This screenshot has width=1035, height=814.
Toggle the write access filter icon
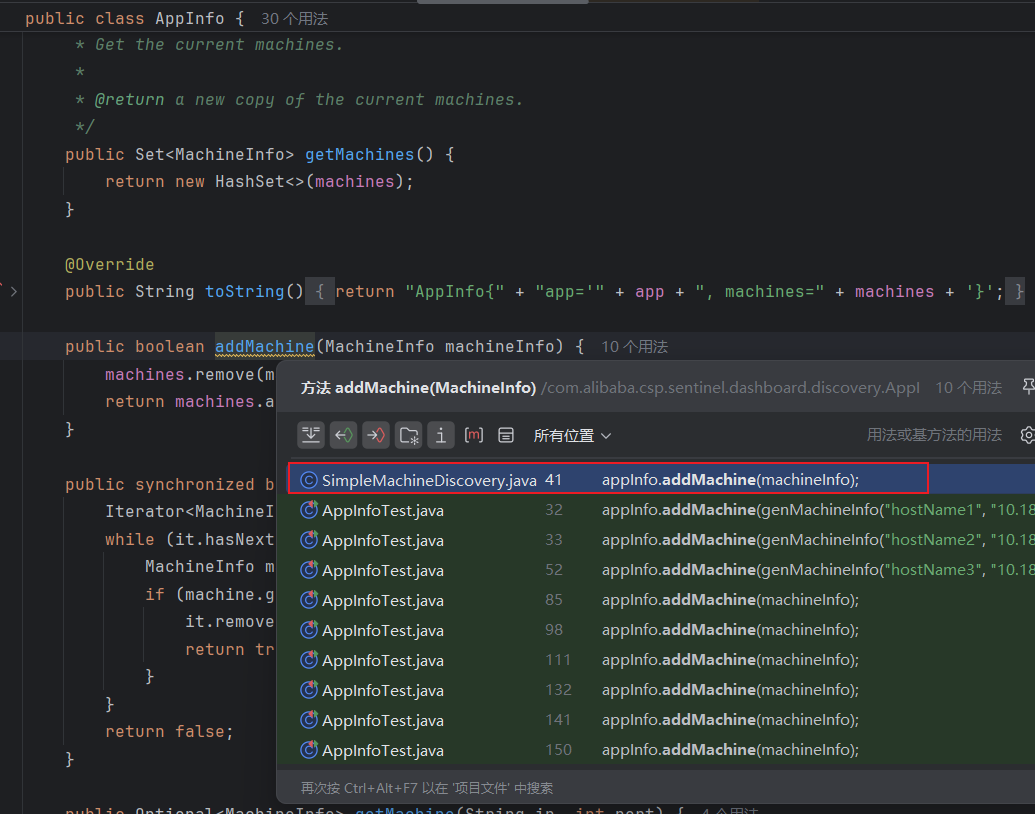[x=376, y=435]
